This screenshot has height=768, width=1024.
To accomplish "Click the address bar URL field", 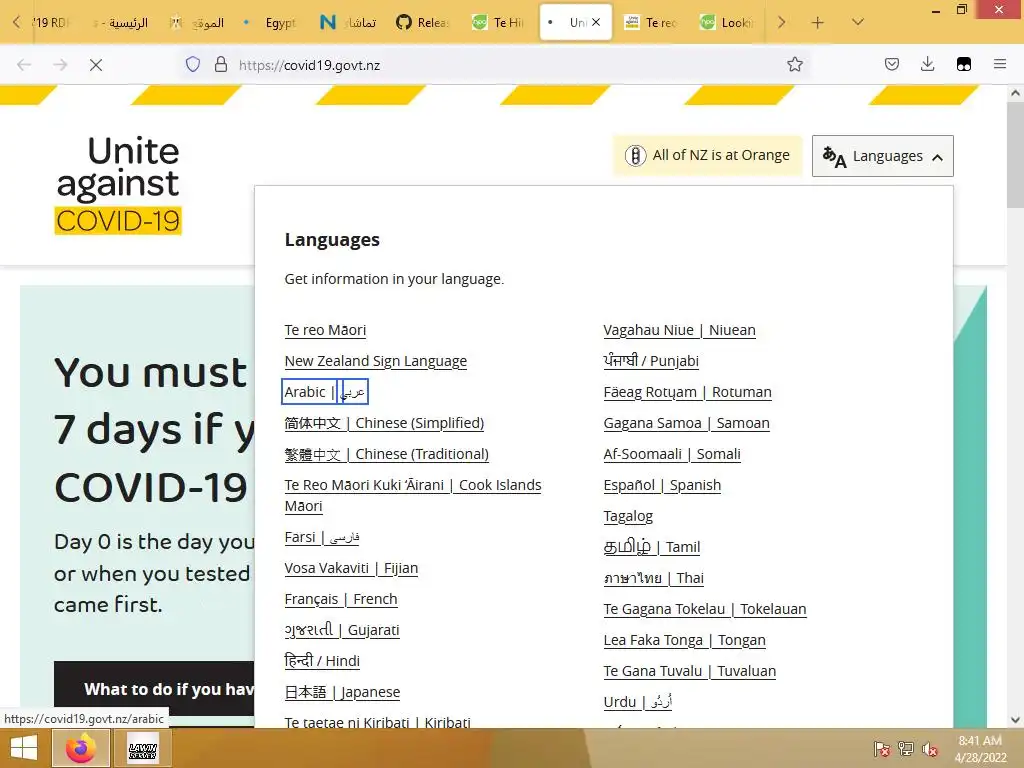I will 496,65.
